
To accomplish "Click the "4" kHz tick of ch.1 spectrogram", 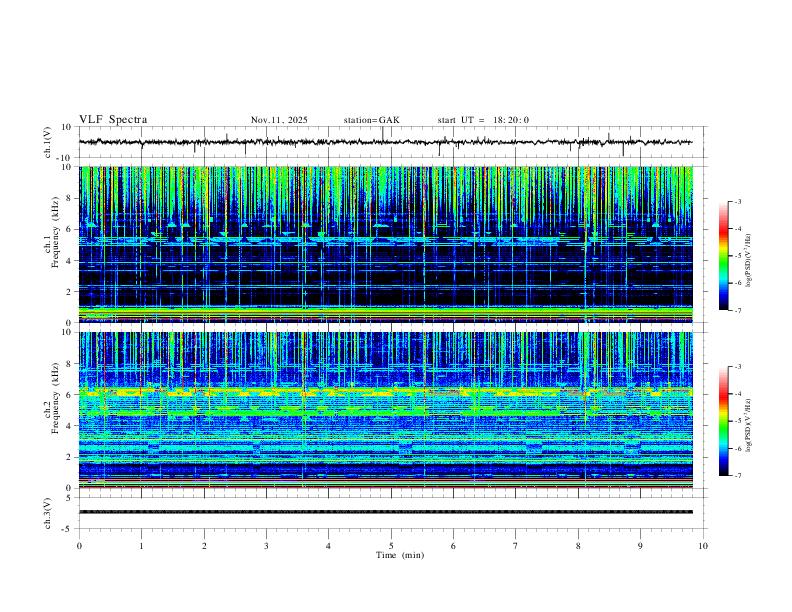I will coord(70,261).
